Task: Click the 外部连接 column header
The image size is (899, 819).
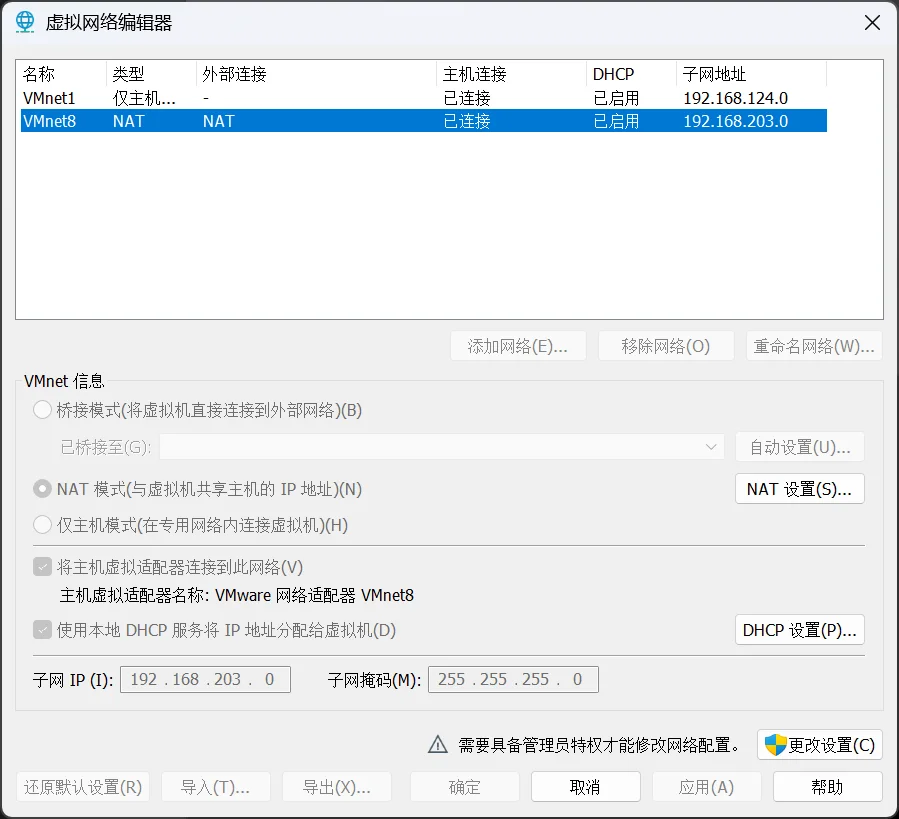Action: tap(316, 74)
